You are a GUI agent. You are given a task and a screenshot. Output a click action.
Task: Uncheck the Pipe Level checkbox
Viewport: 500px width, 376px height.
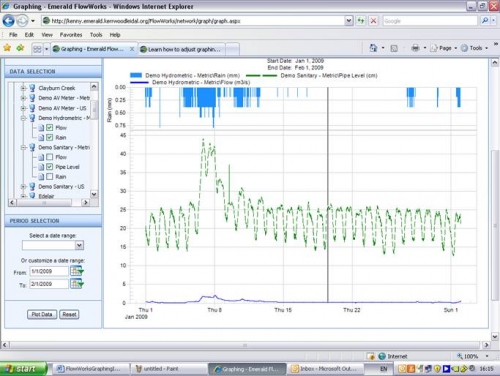click(x=50, y=166)
